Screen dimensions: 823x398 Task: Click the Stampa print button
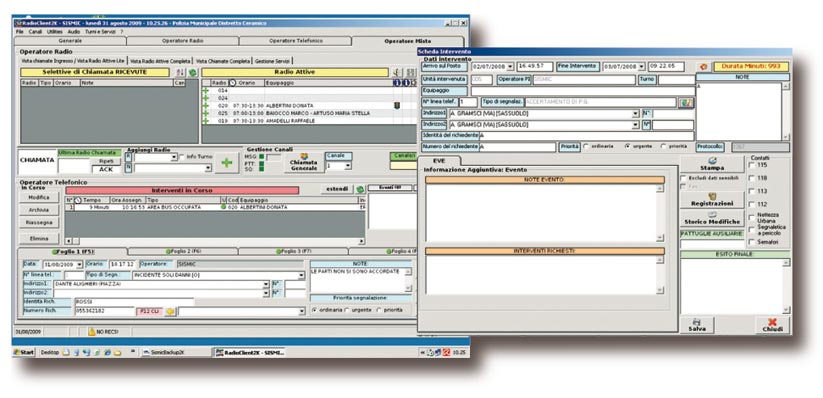[712, 164]
